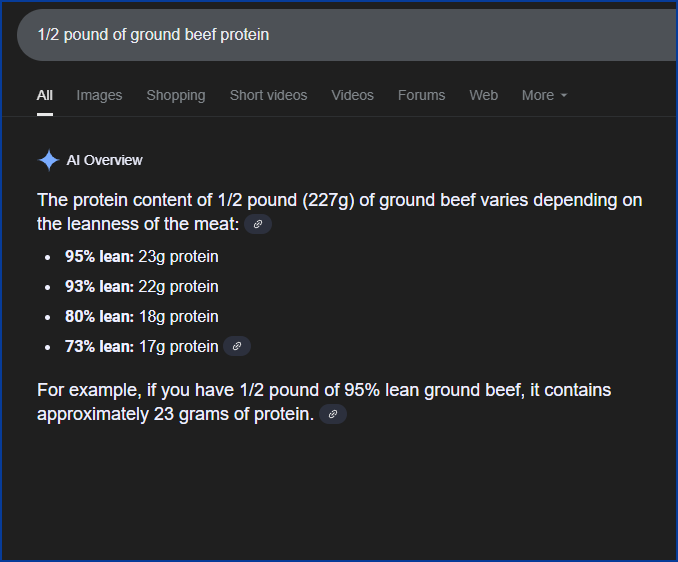The image size is (678, 562).
Task: Select the Web results tab
Action: (483, 95)
